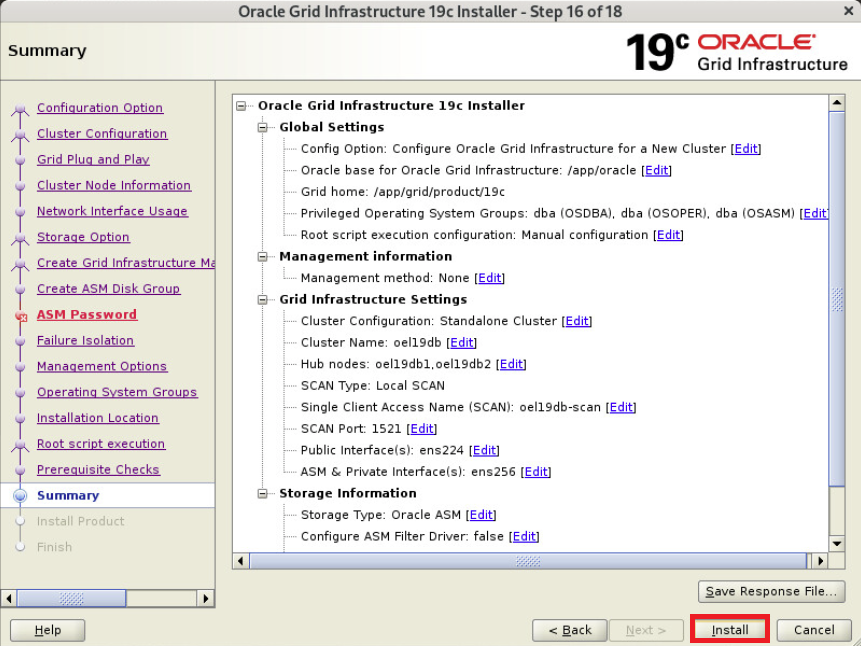Click the Summary step indicator circle
Image resolution: width=861 pixels, height=646 pixels.
(20, 495)
